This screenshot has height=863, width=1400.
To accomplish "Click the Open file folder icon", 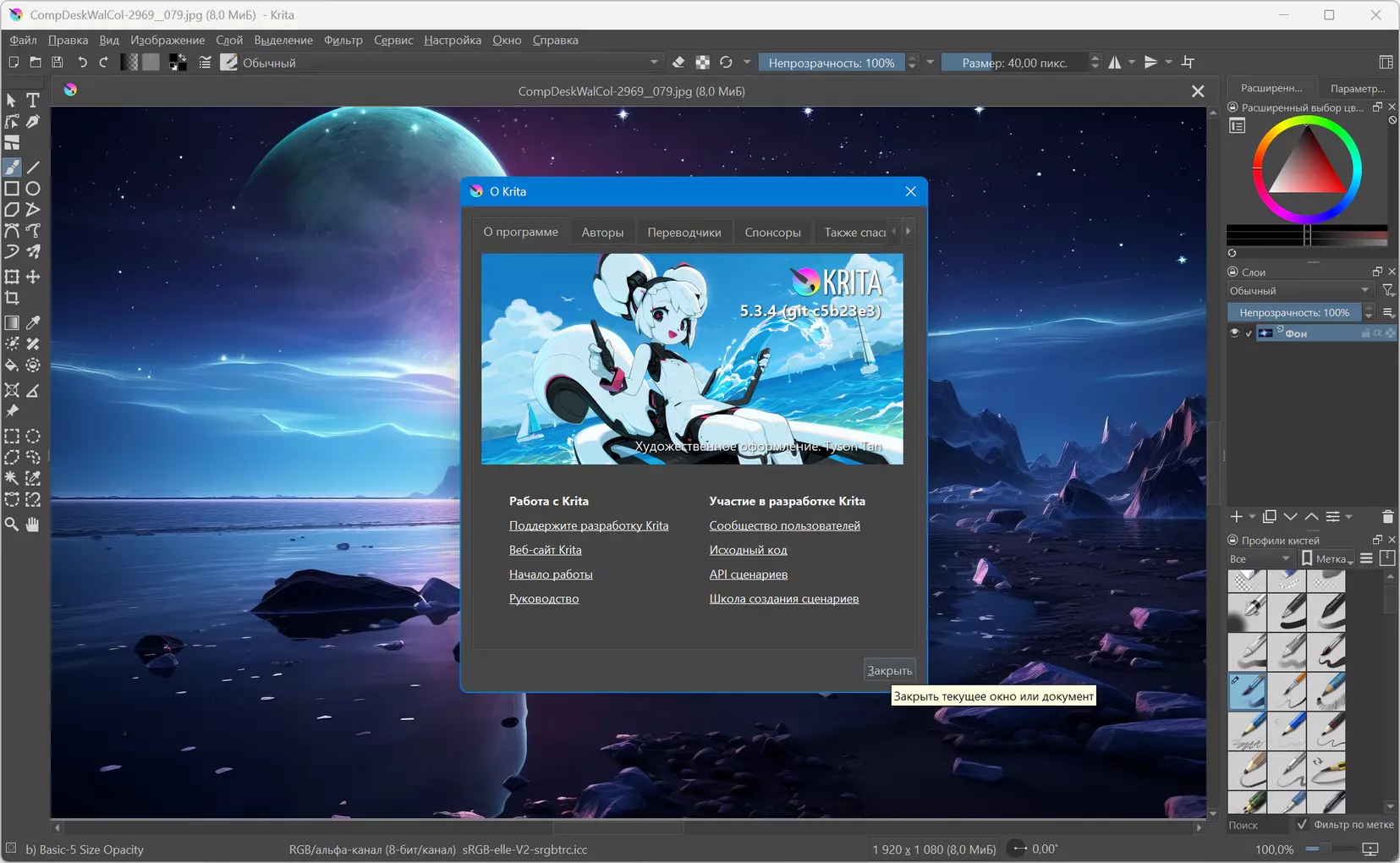I will 36,62.
